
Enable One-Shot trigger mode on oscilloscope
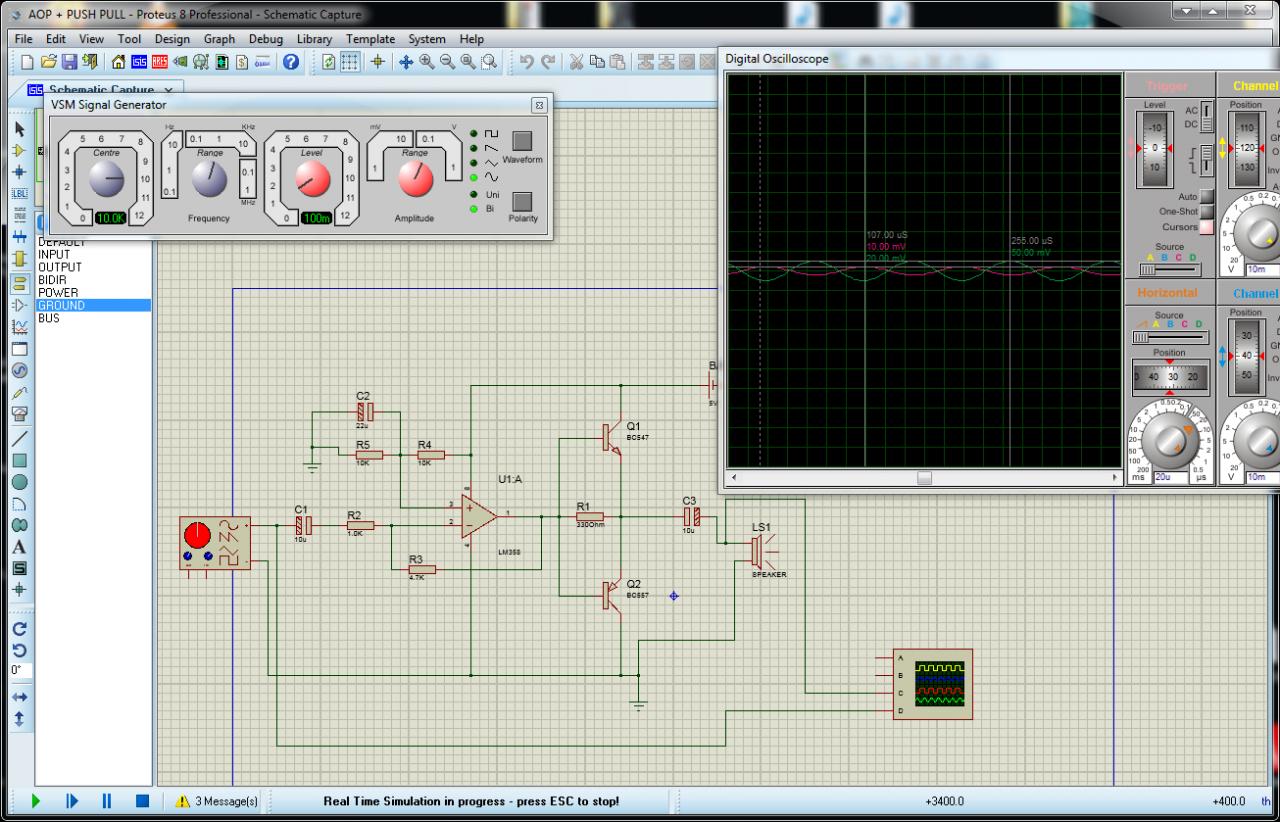coord(1207,212)
